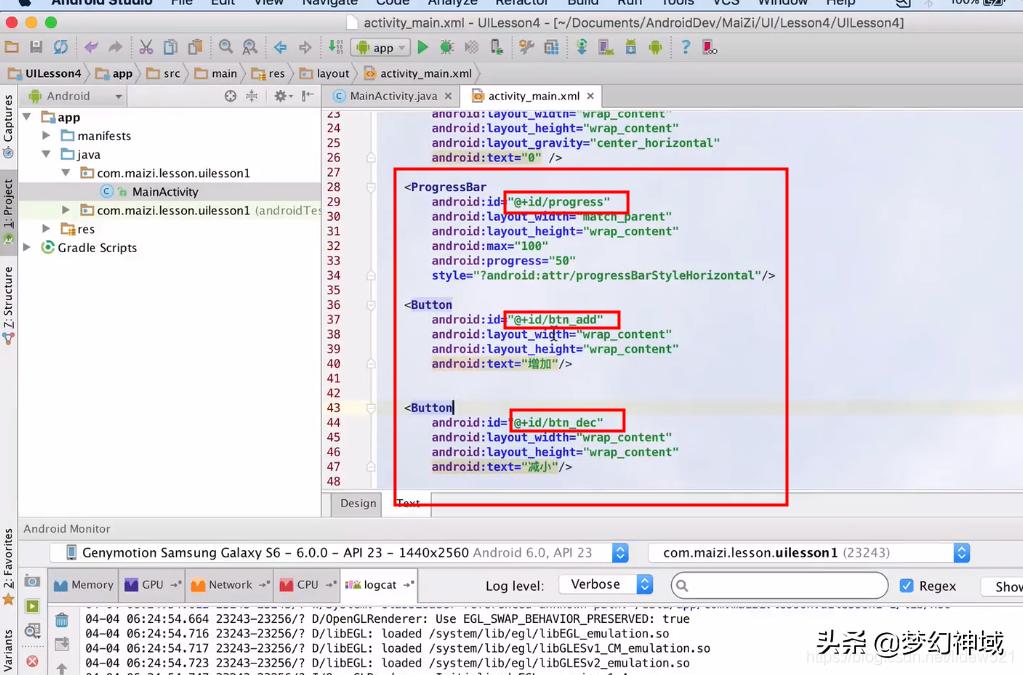Open the Android project view dropdown
The height and width of the screenshot is (675, 1023).
click(75, 96)
